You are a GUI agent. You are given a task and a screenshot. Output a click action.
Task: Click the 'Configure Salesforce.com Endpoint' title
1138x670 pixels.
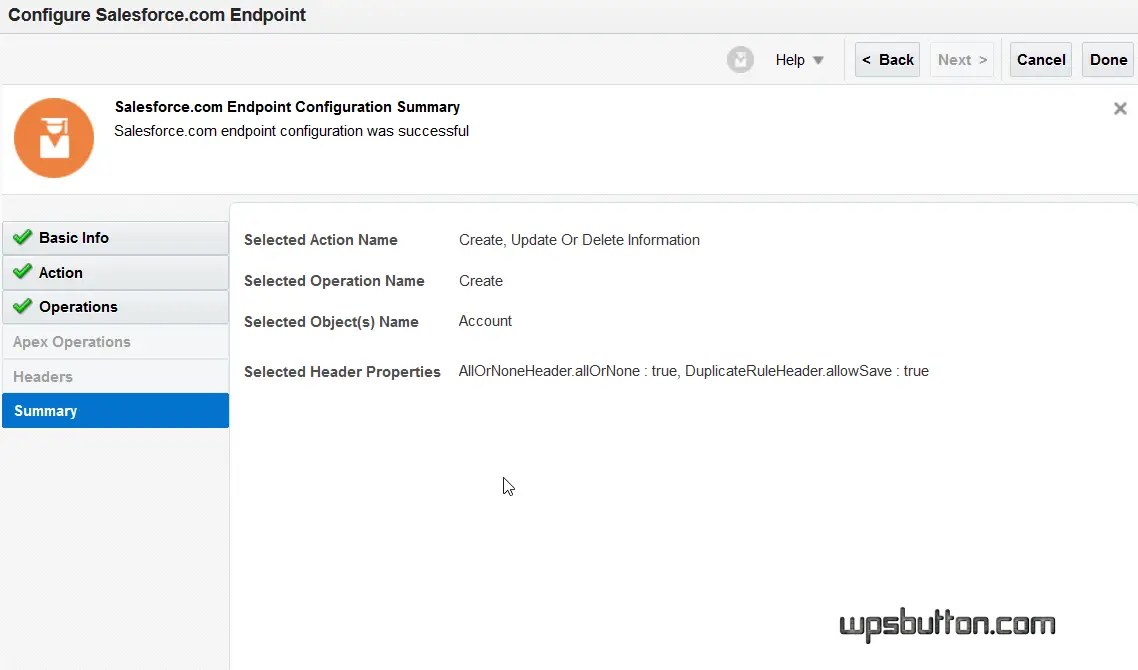pyautogui.click(x=157, y=15)
